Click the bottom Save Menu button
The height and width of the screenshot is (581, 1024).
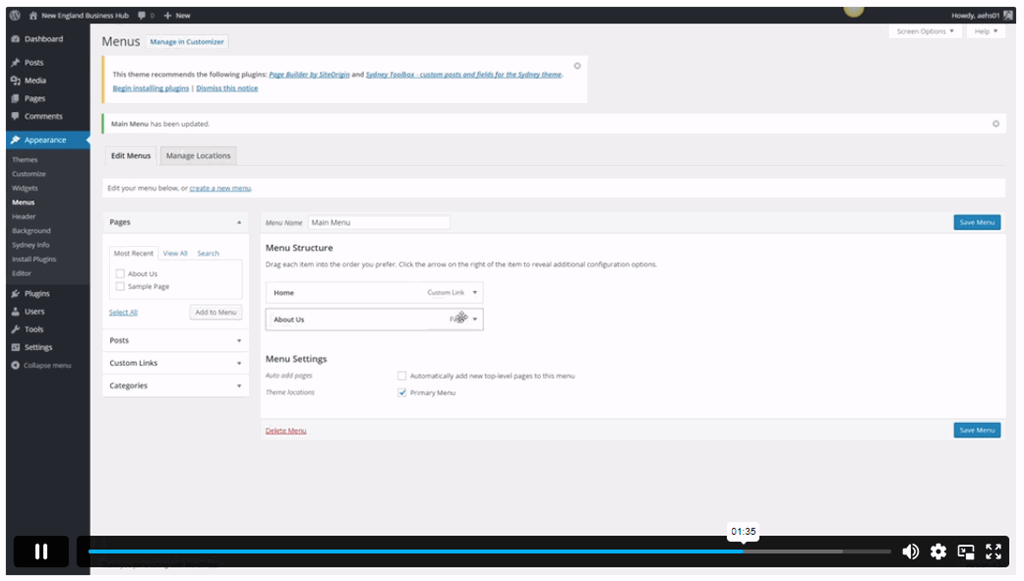coord(977,430)
